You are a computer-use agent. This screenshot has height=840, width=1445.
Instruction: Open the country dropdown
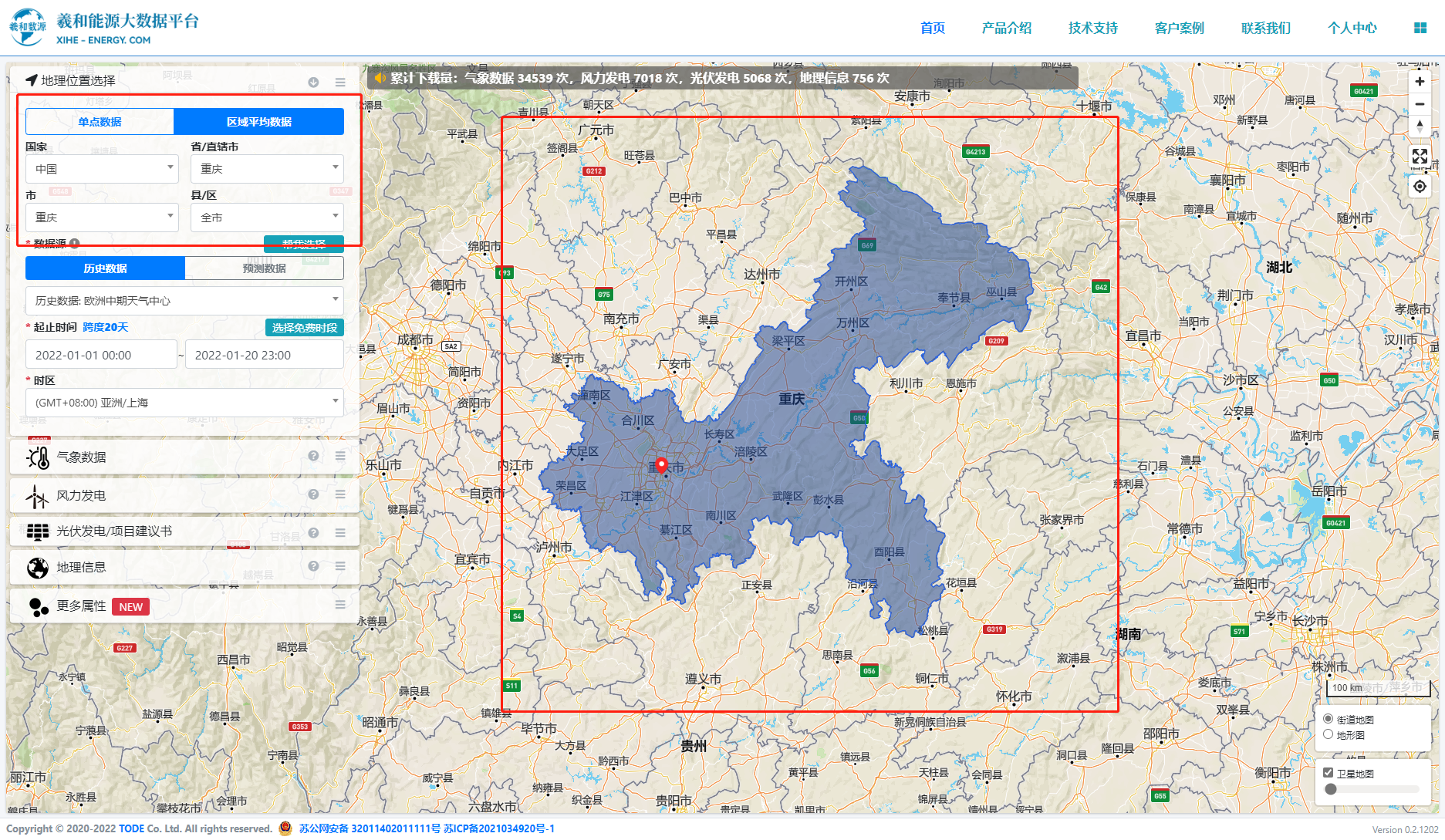point(102,169)
